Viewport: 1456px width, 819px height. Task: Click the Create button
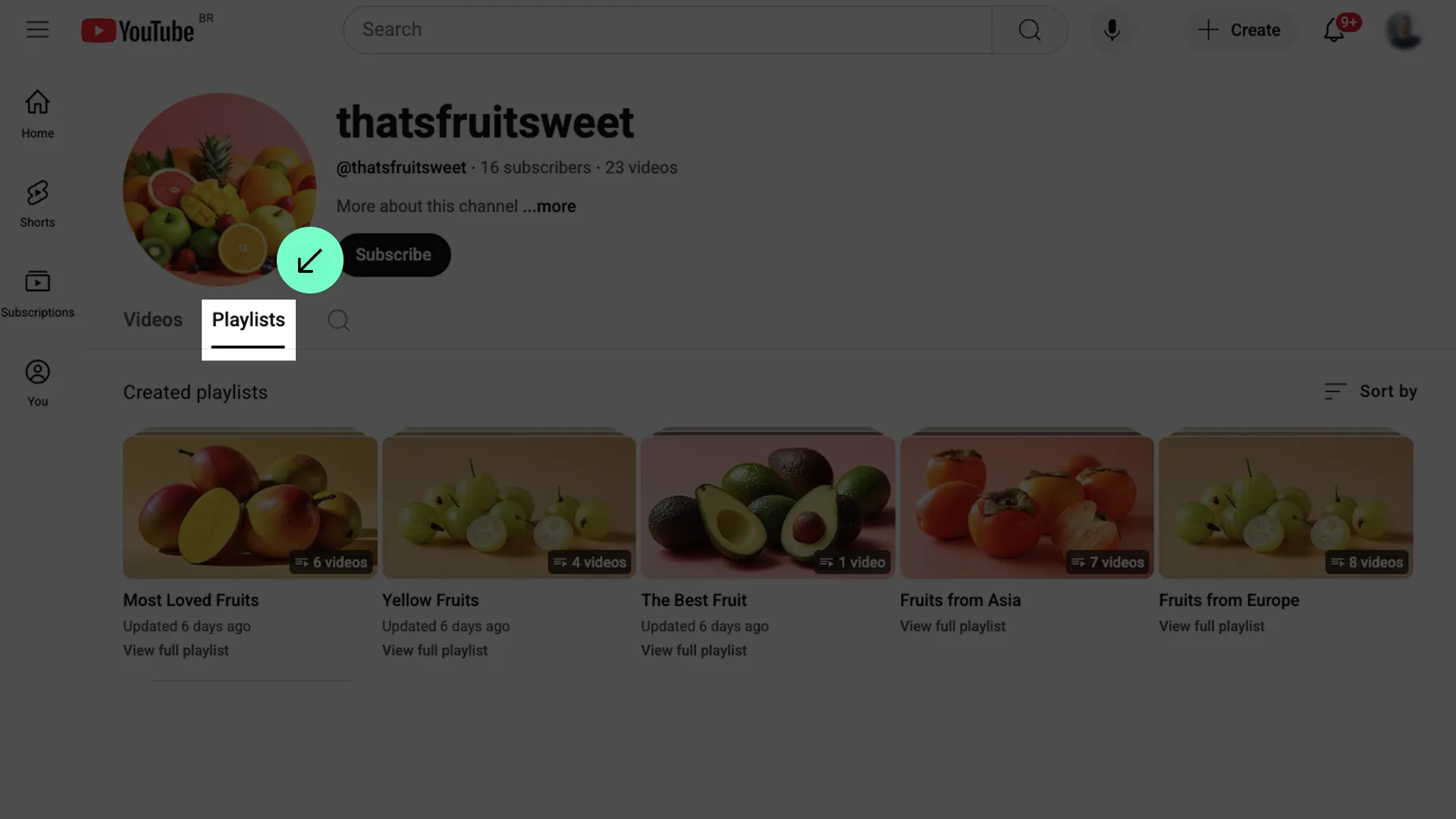[1239, 30]
